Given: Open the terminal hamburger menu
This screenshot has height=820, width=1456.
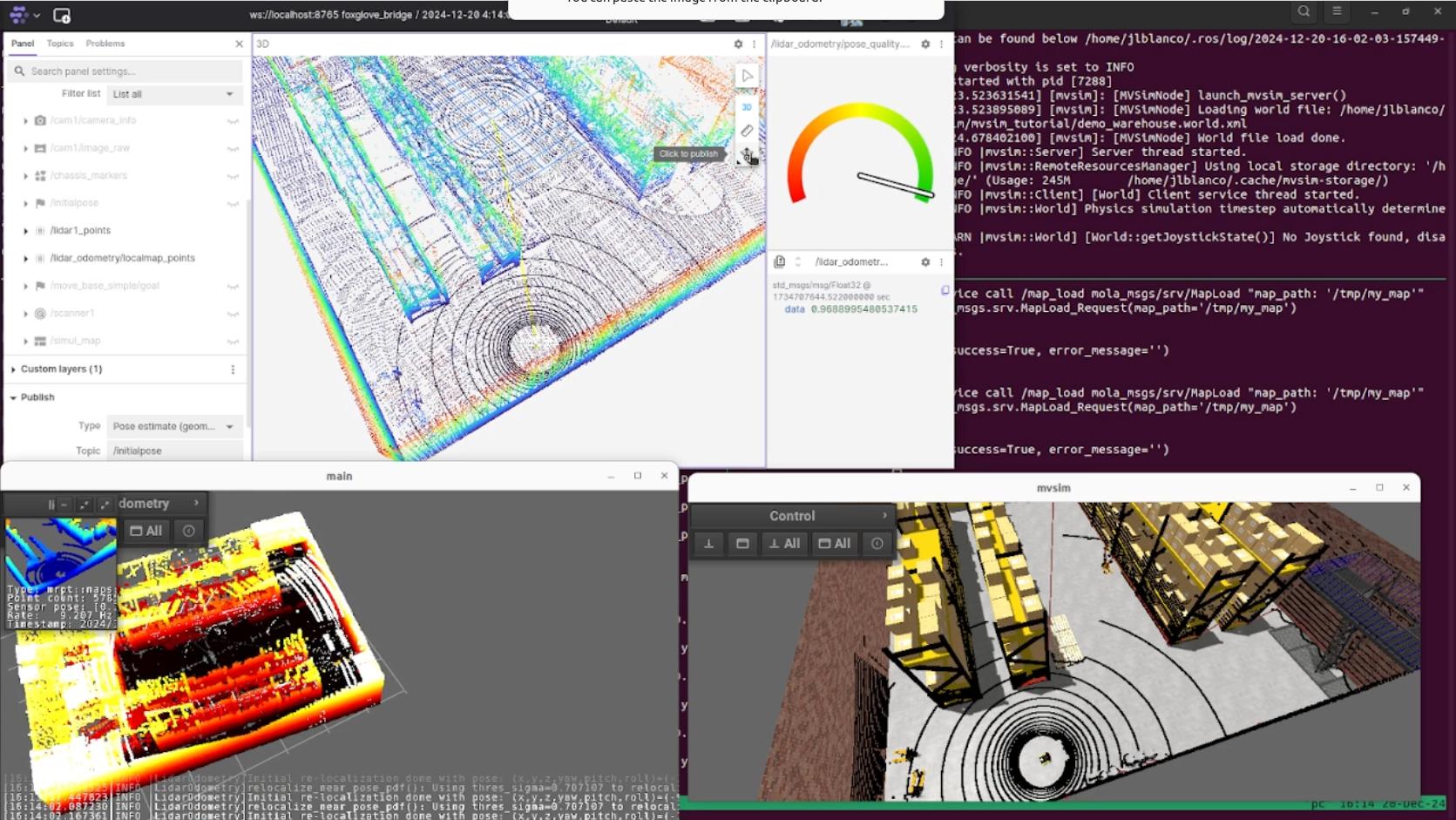Looking at the screenshot, I should pyautogui.click(x=1337, y=11).
